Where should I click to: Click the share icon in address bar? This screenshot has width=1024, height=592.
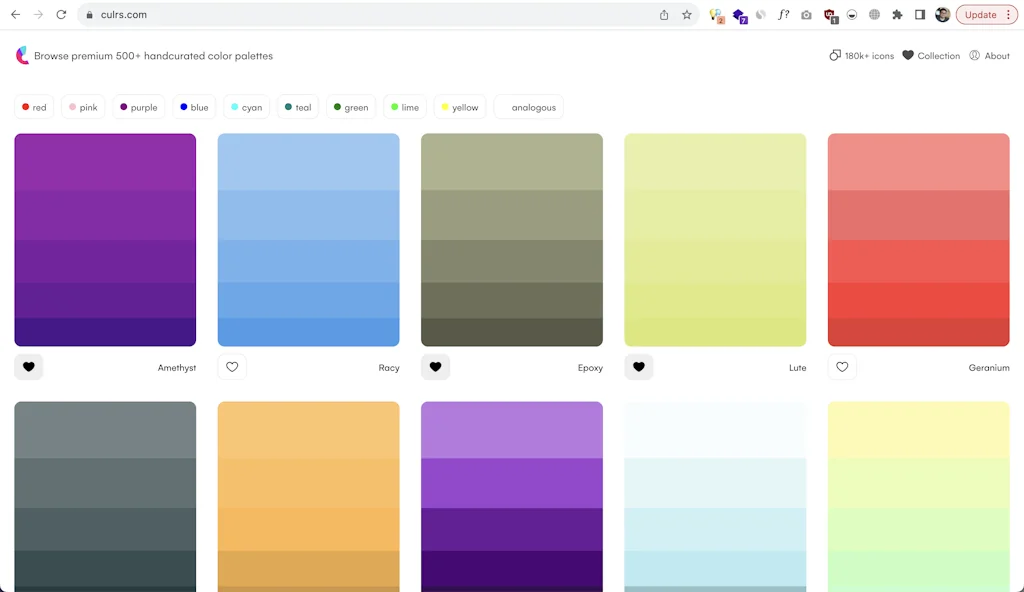(x=664, y=15)
